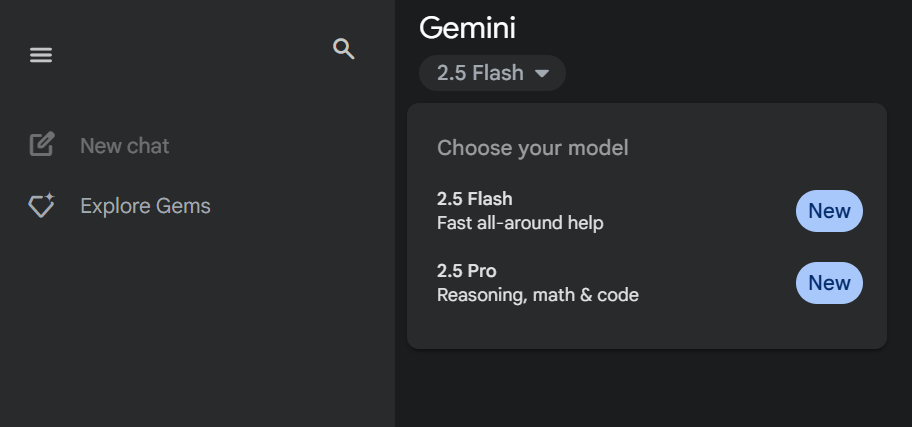The width and height of the screenshot is (912, 427).
Task: Open the Explore Gems link text
Action: tap(145, 206)
